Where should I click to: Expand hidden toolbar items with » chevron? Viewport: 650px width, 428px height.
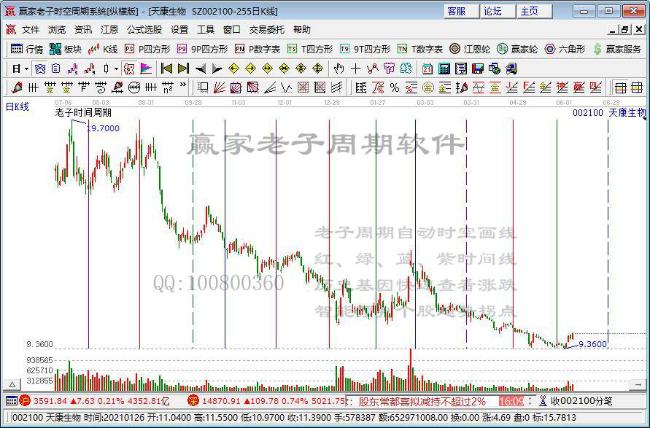(183, 85)
